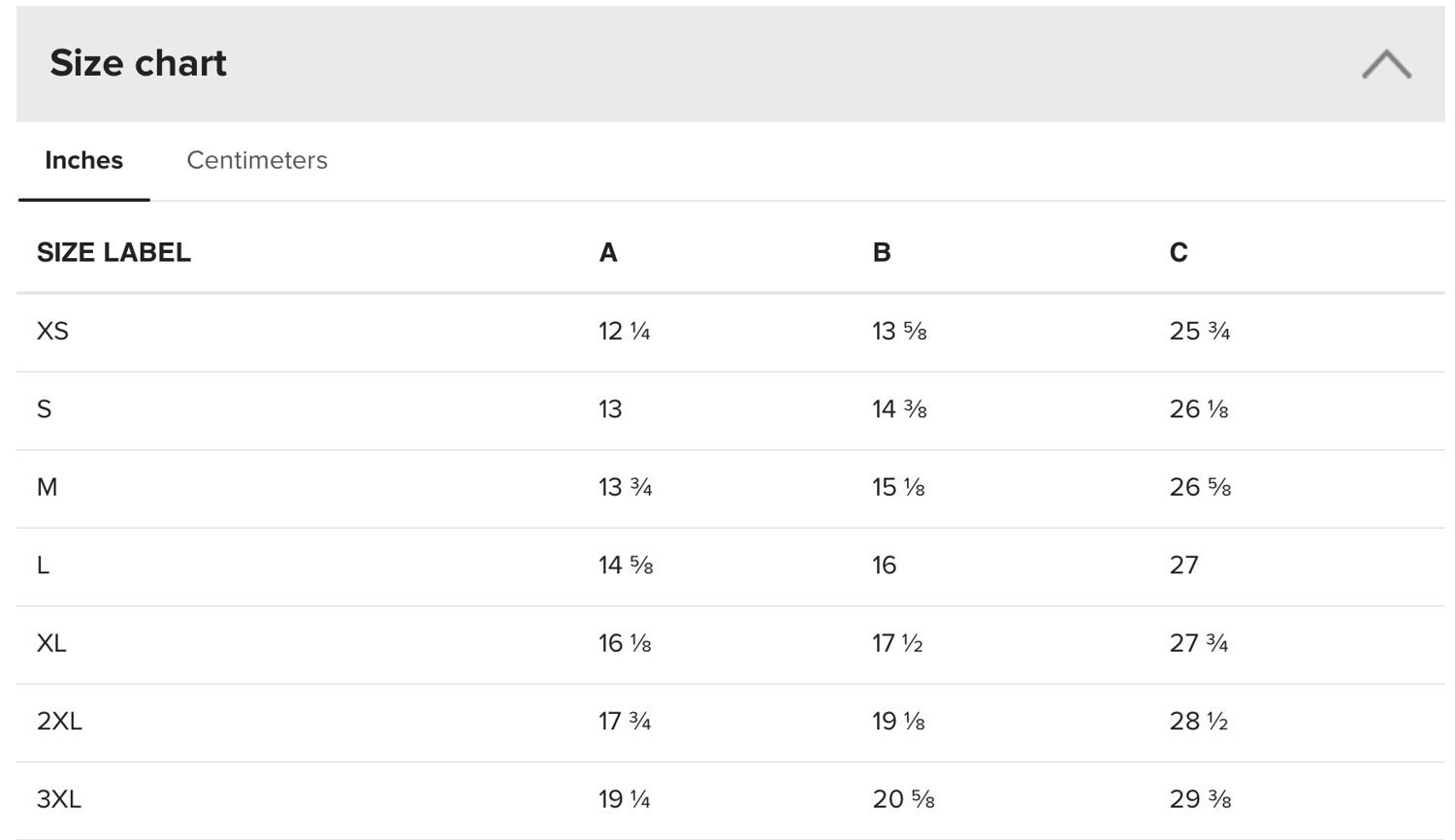Select the M size row label
The height and width of the screenshot is (840, 1455).
(x=47, y=487)
